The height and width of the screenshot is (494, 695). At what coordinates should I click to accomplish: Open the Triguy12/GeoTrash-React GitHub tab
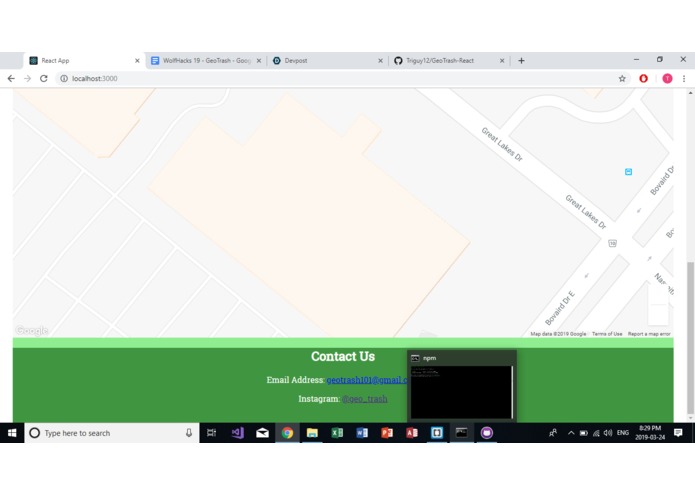449,61
